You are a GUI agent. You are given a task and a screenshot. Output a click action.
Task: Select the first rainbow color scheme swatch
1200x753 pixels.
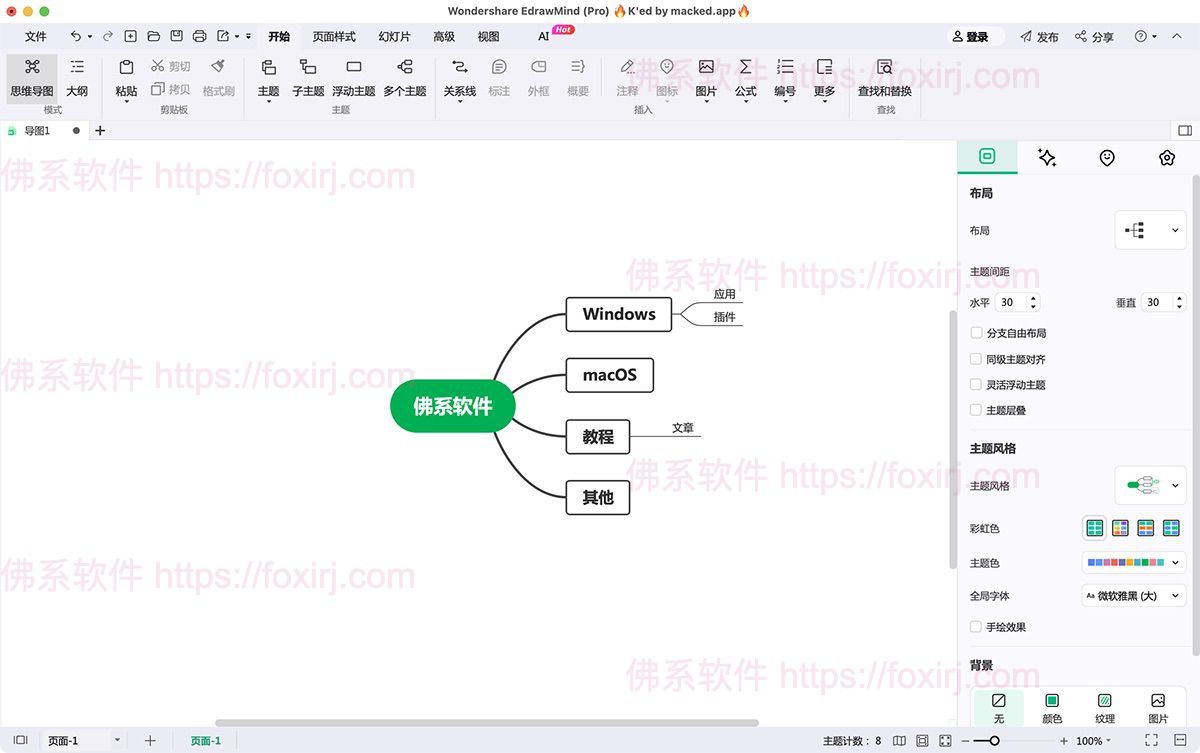(1094, 527)
